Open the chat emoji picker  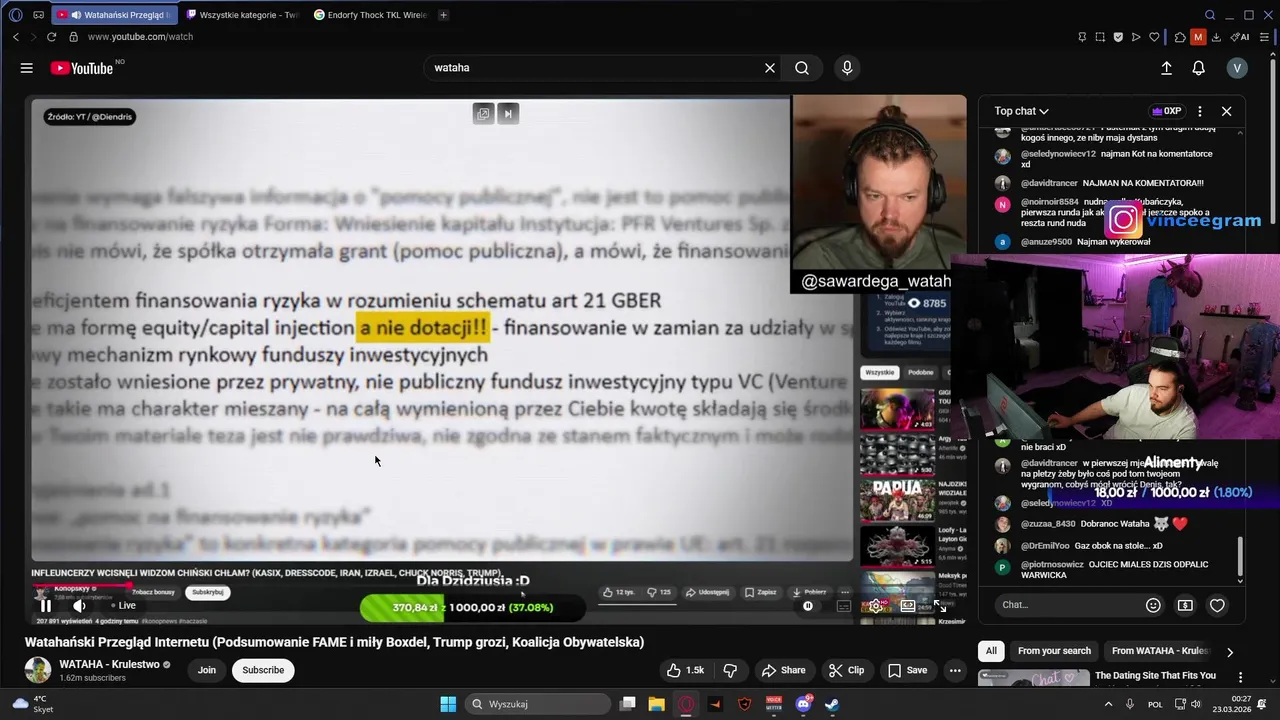pos(1153,605)
